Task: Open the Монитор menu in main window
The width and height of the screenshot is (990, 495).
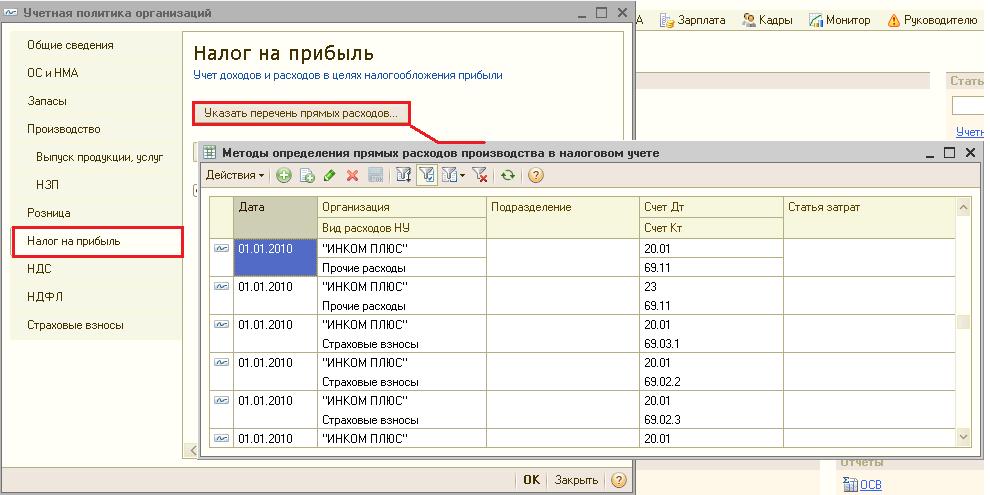Action: tap(839, 20)
